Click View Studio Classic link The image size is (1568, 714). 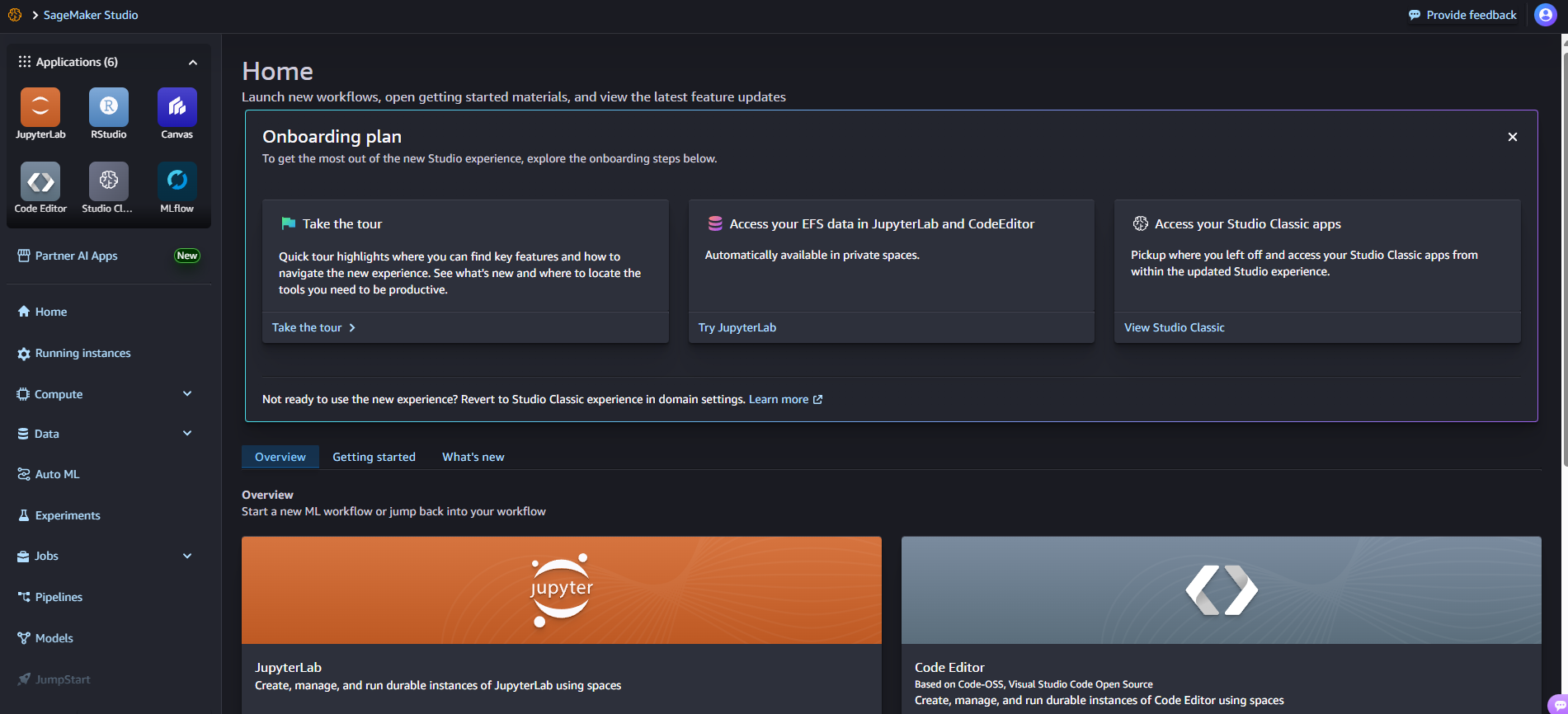[1175, 327]
